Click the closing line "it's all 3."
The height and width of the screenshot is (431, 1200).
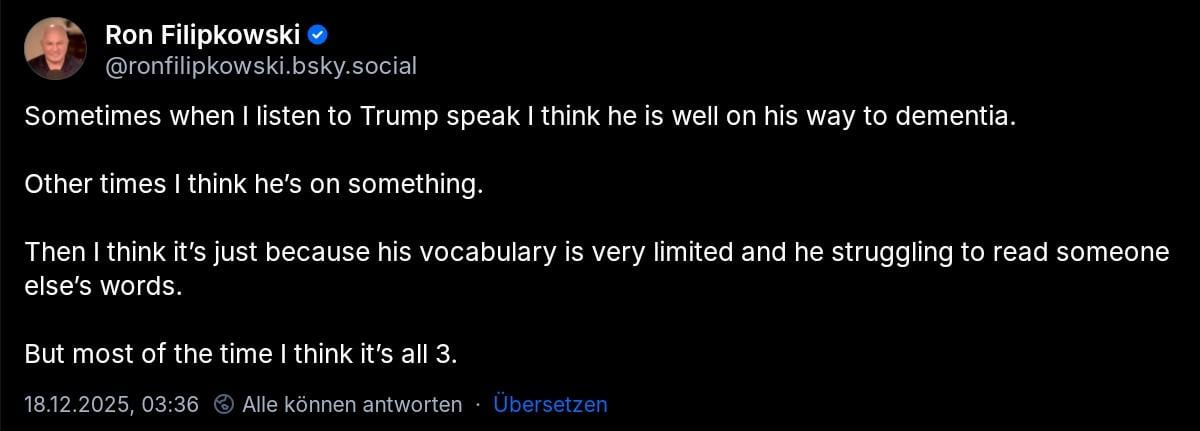(418, 354)
